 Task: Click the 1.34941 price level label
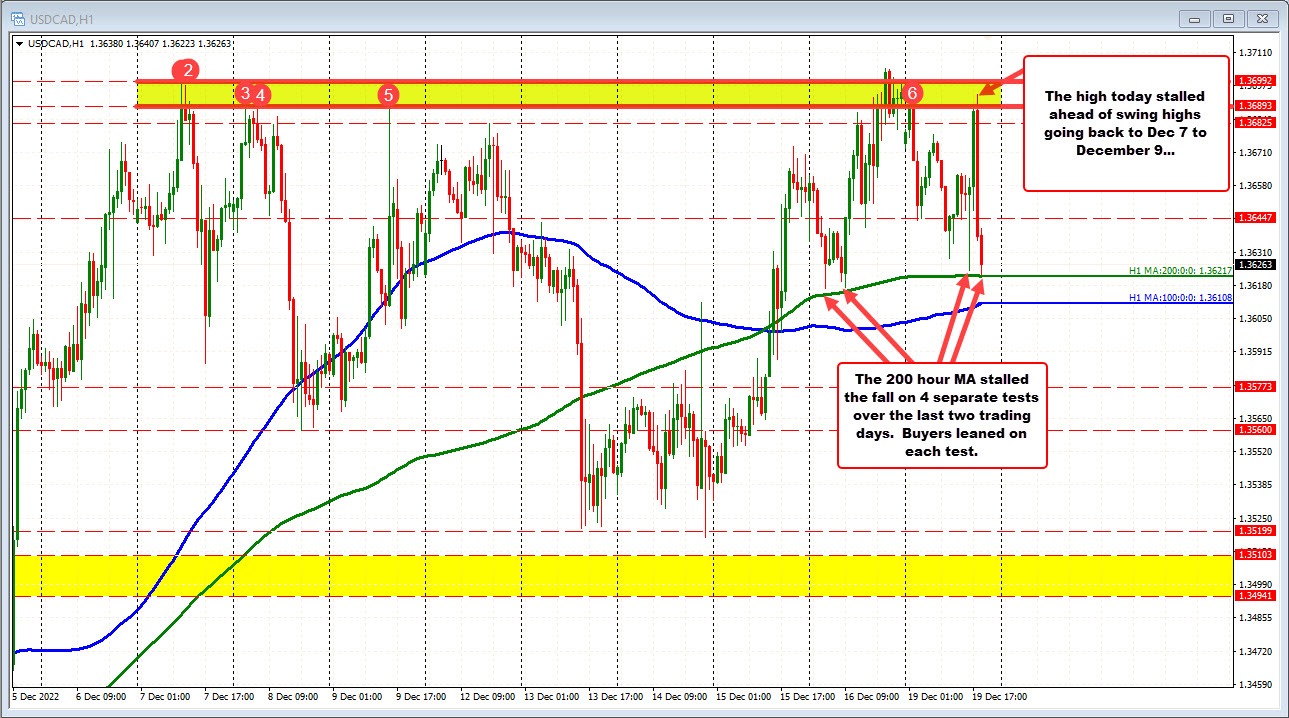click(x=1253, y=595)
